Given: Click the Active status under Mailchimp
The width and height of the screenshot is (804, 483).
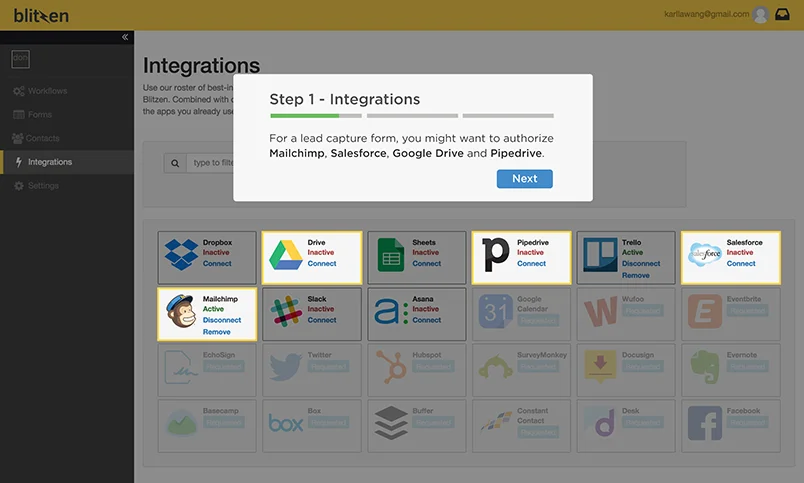Looking at the screenshot, I should click(x=213, y=309).
